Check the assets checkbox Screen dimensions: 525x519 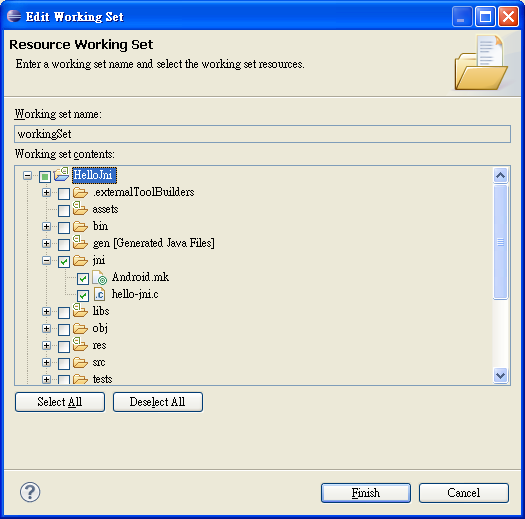pyautogui.click(x=64, y=211)
